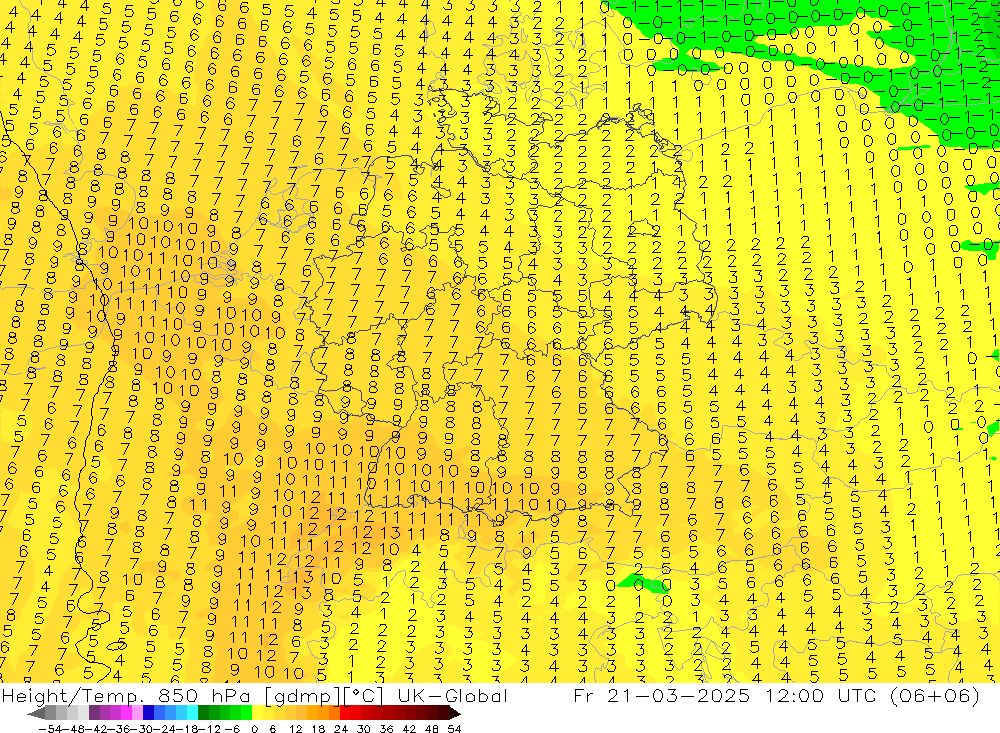Click the '12' positive legend label
Image resolution: width=1000 pixels, height=733 pixels.
(295, 729)
